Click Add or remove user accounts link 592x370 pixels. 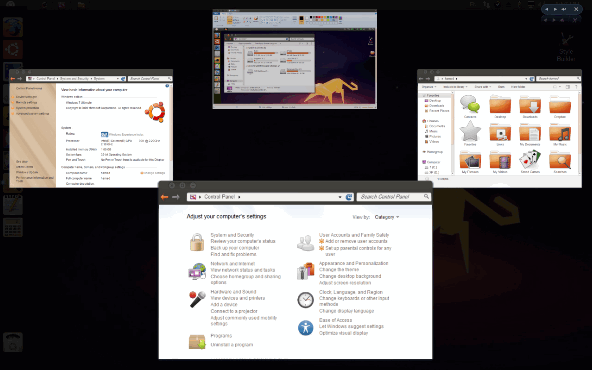coord(356,241)
